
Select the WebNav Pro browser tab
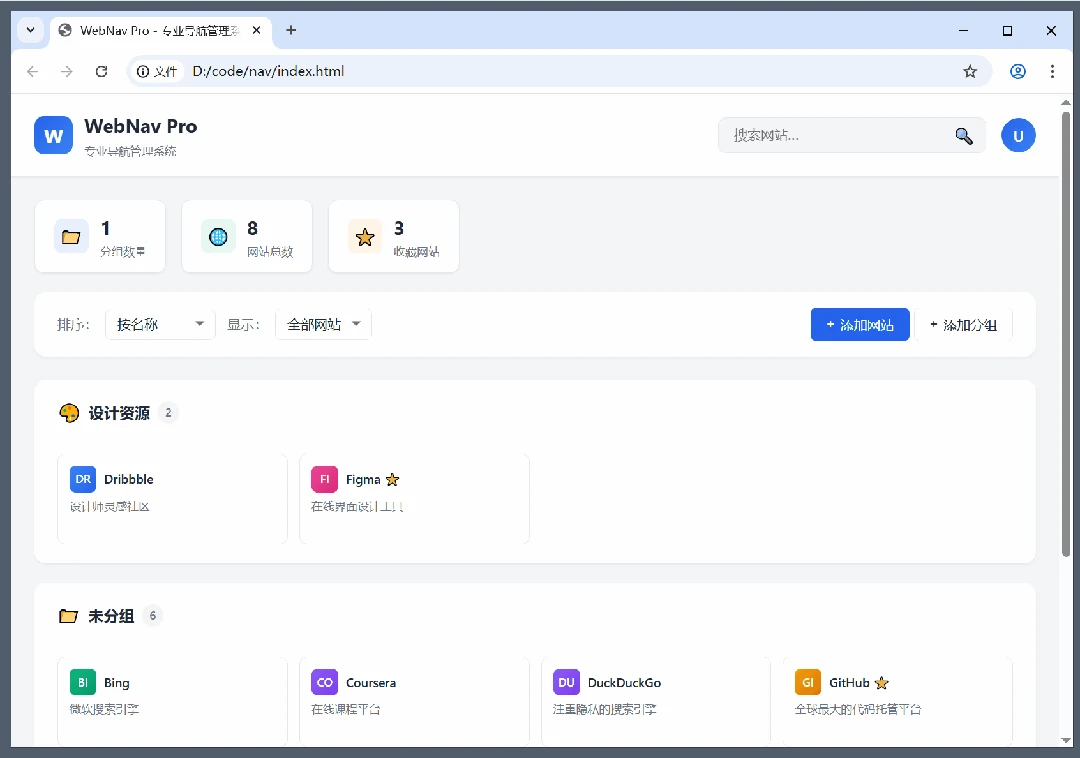[x=160, y=30]
